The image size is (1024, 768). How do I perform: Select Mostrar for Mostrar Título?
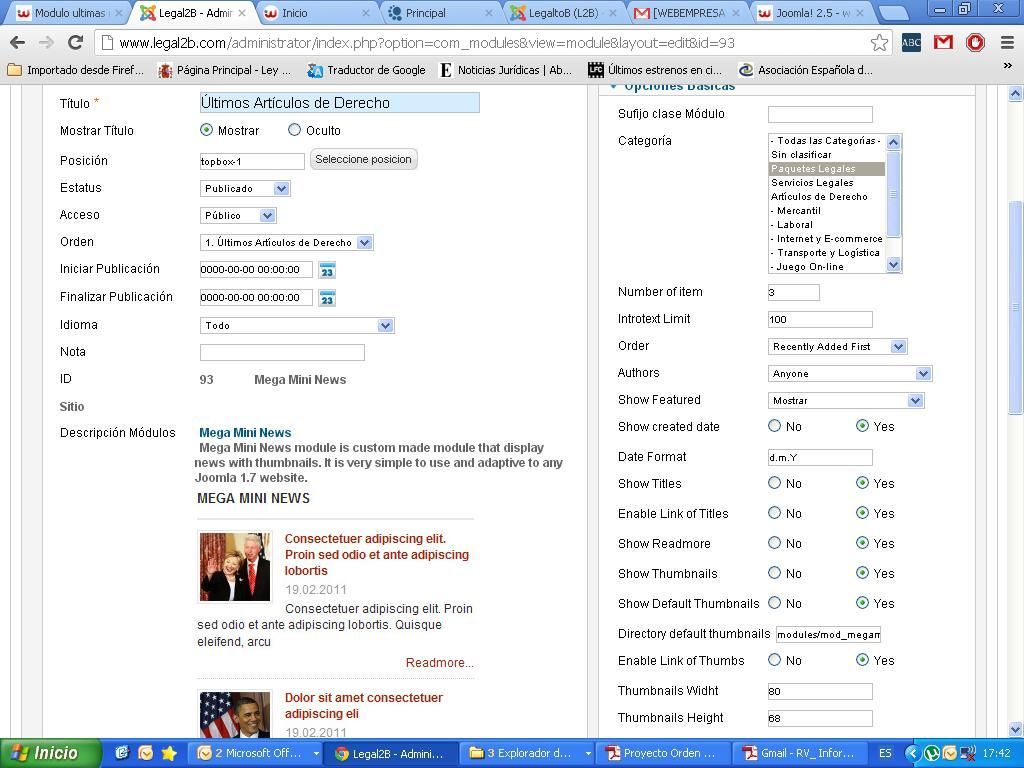tap(206, 130)
